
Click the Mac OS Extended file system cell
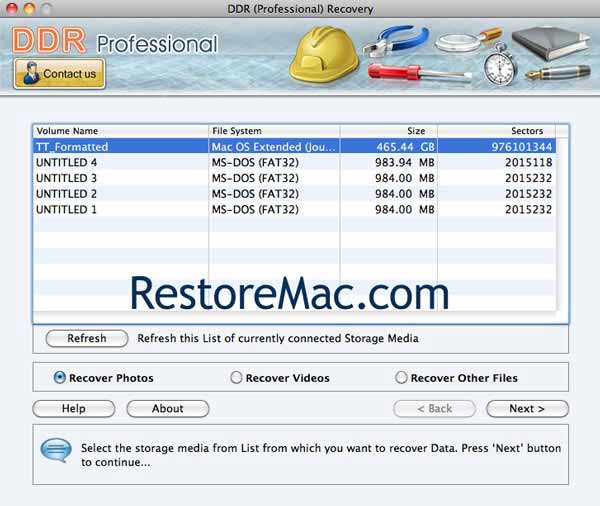274,147
